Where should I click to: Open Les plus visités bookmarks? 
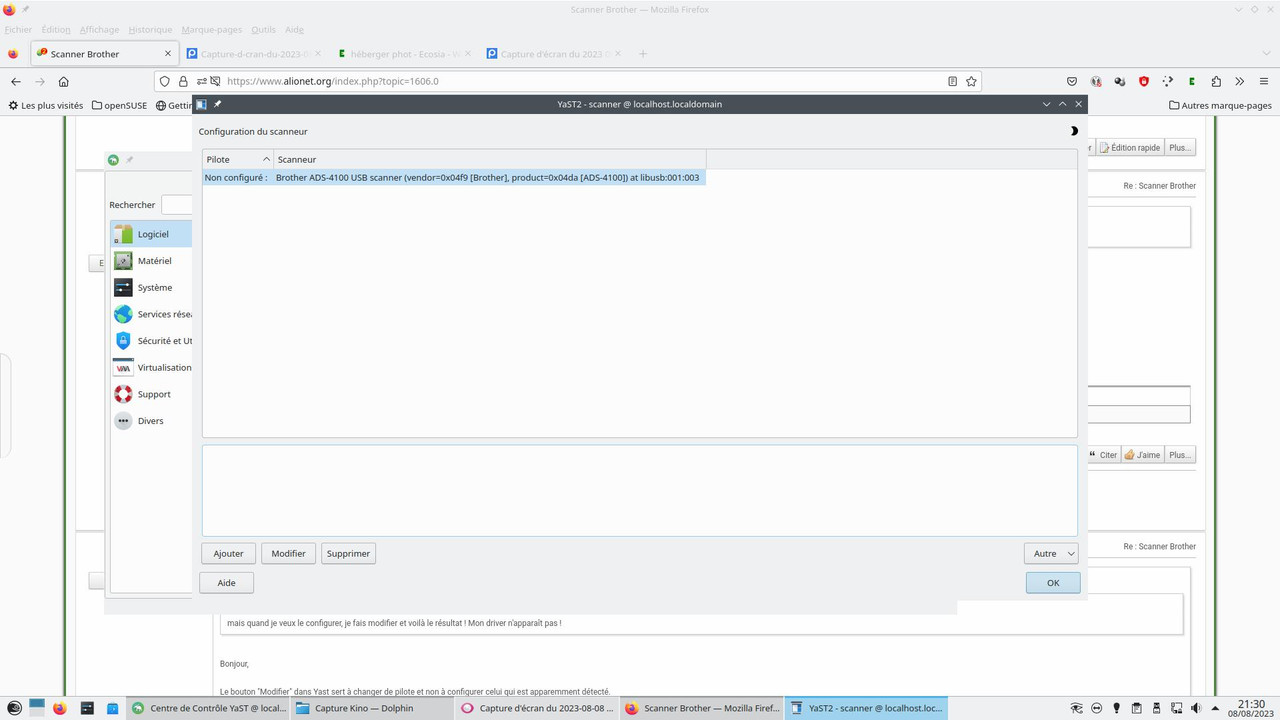tap(46, 105)
